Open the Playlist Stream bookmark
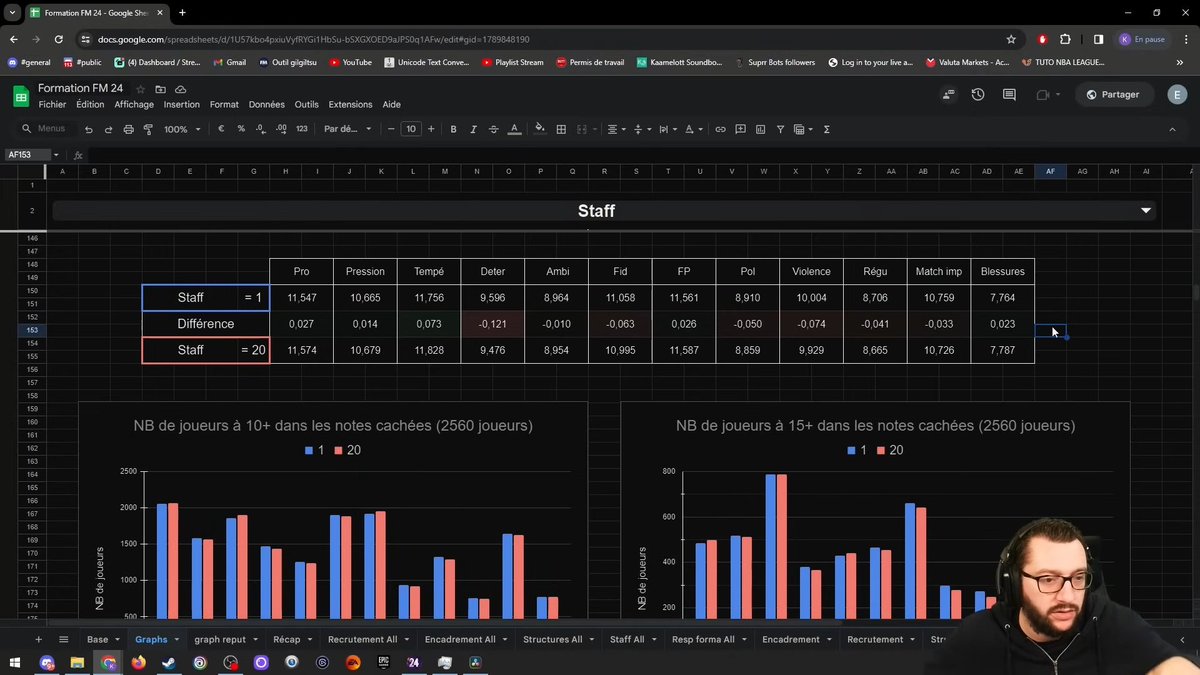1200x675 pixels. tap(512, 62)
